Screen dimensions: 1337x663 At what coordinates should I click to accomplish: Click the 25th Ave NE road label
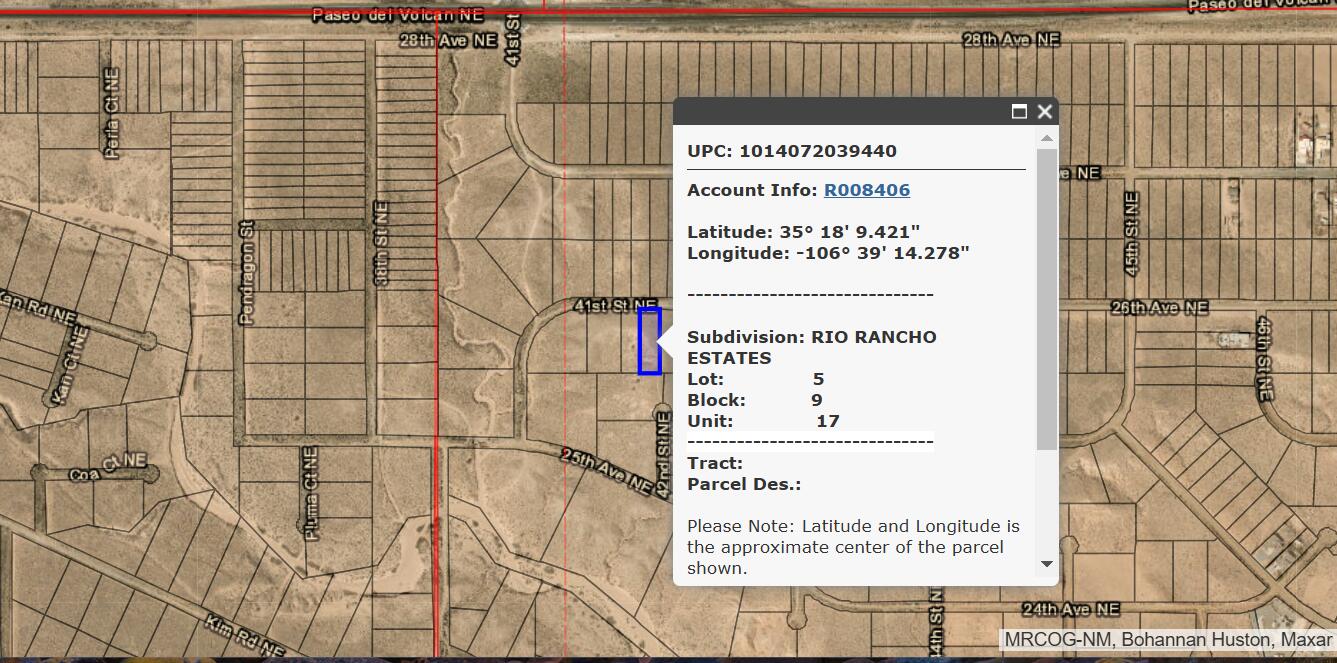coord(606,472)
